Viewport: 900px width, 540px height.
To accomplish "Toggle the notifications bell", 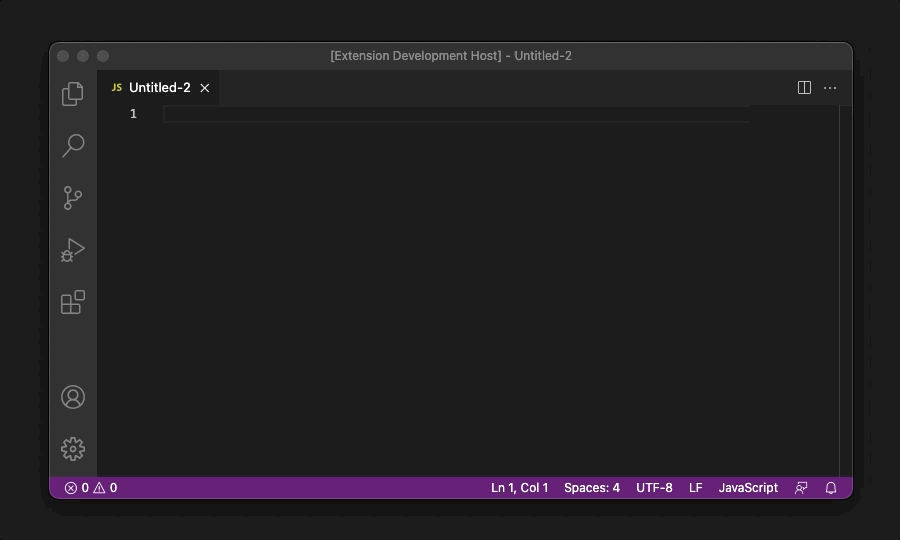I will tap(831, 488).
